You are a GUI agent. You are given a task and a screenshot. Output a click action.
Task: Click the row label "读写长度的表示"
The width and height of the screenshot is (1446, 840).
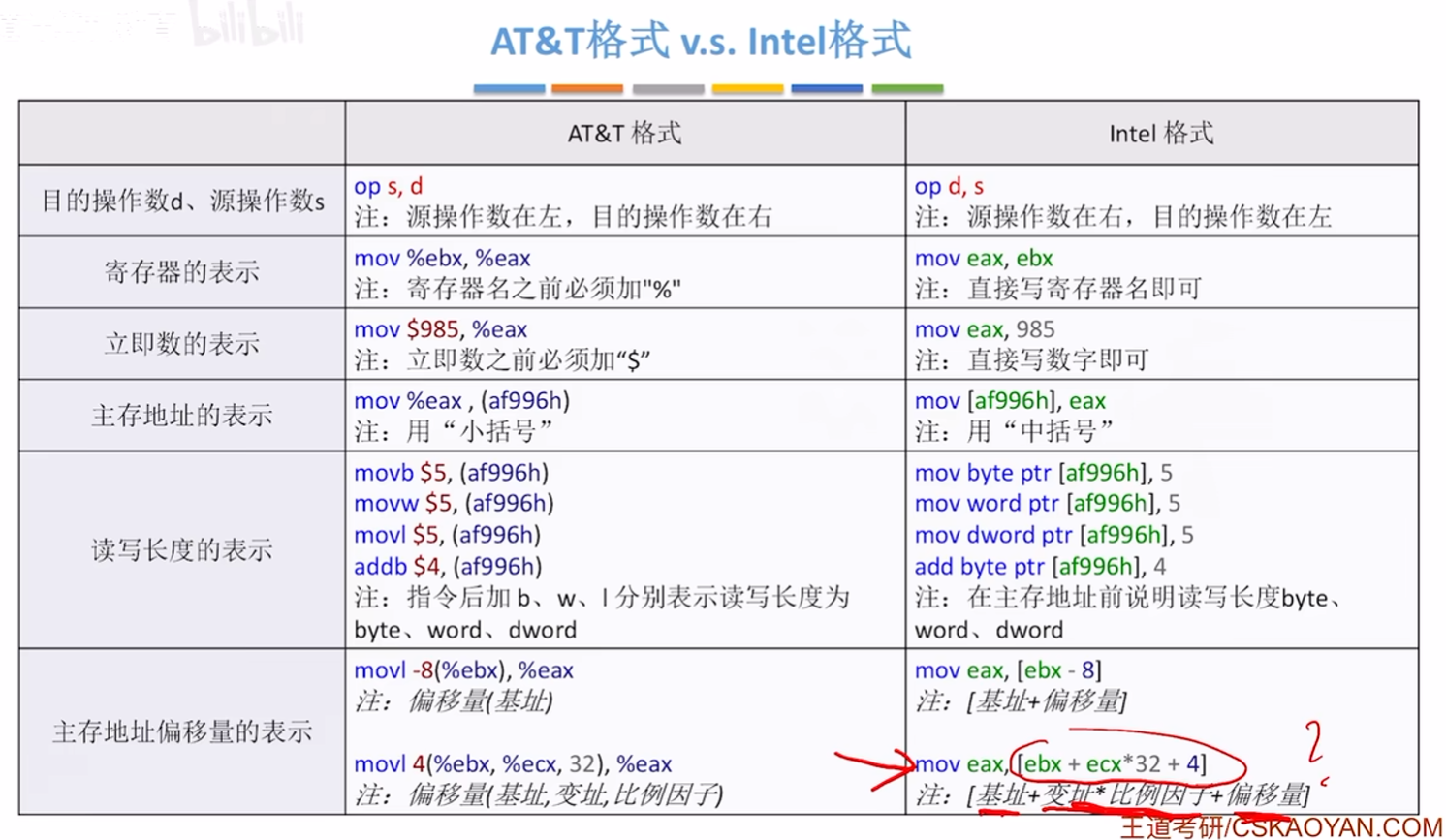(182, 550)
